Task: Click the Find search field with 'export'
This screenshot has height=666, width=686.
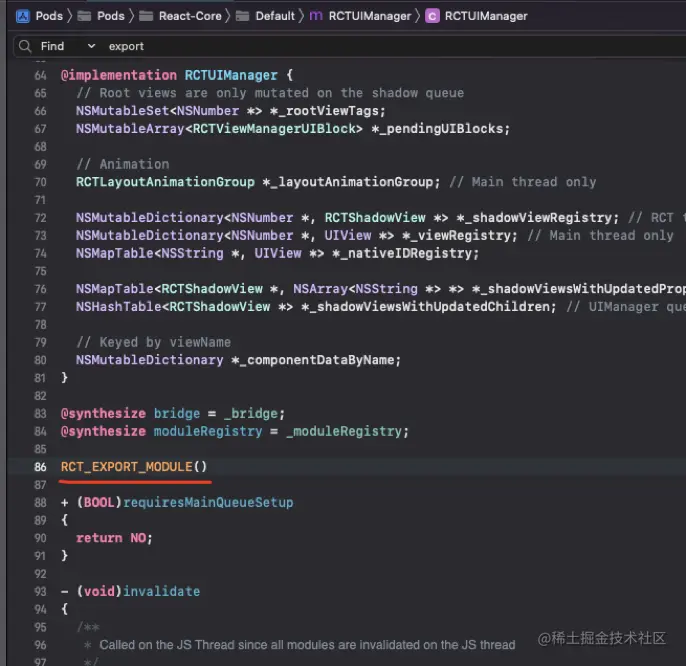Action: [x=394, y=46]
